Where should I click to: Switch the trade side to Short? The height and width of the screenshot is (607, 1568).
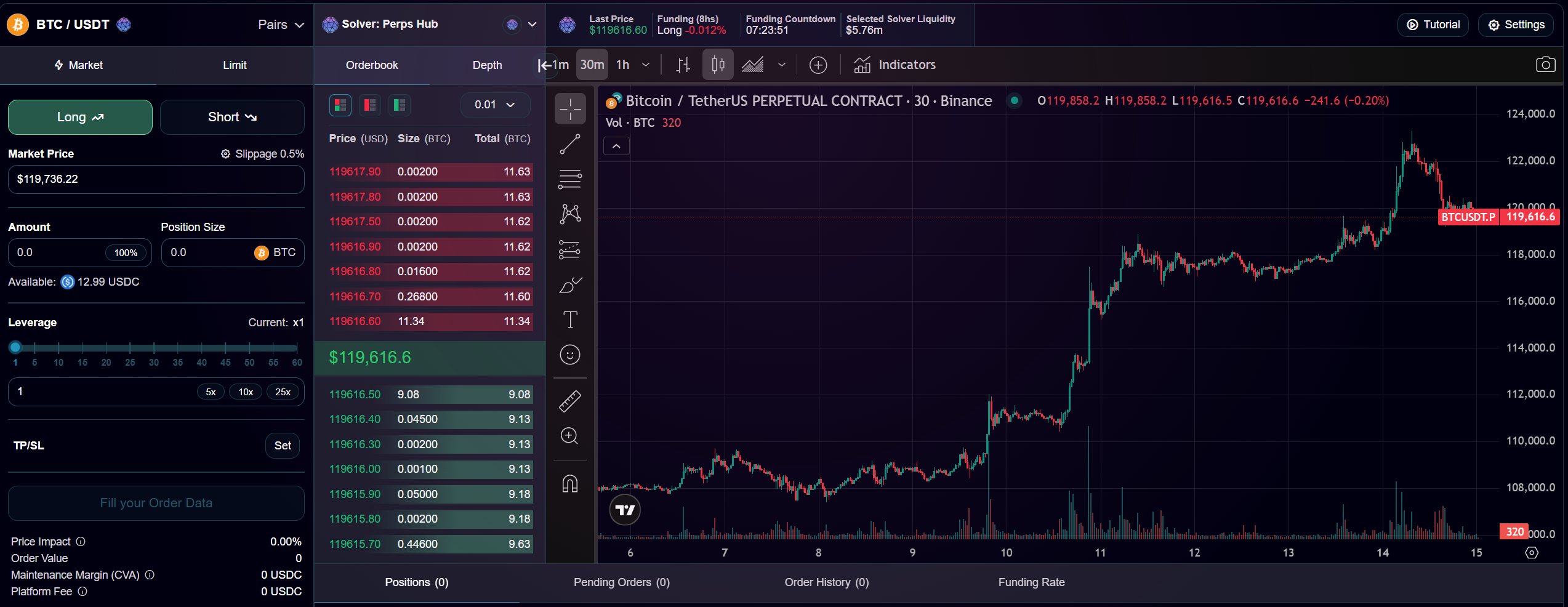[232, 117]
